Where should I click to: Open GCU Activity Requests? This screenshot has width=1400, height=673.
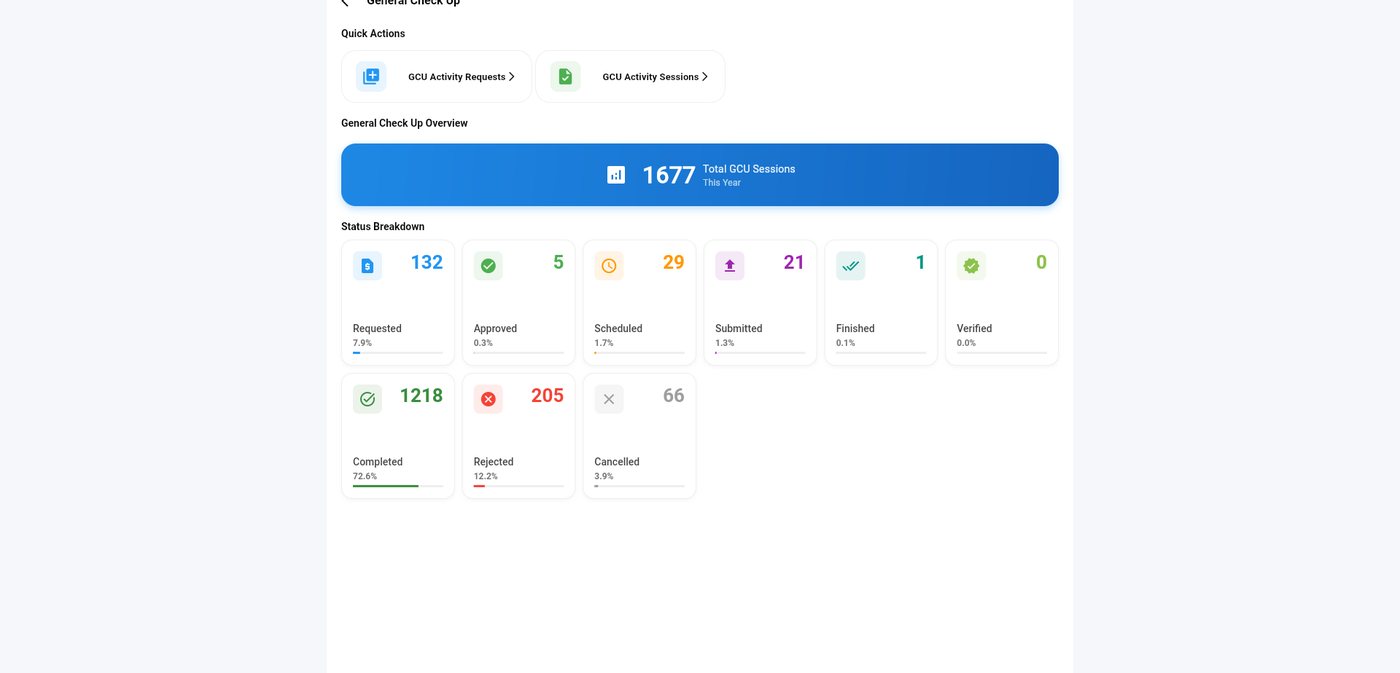pyautogui.click(x=437, y=76)
